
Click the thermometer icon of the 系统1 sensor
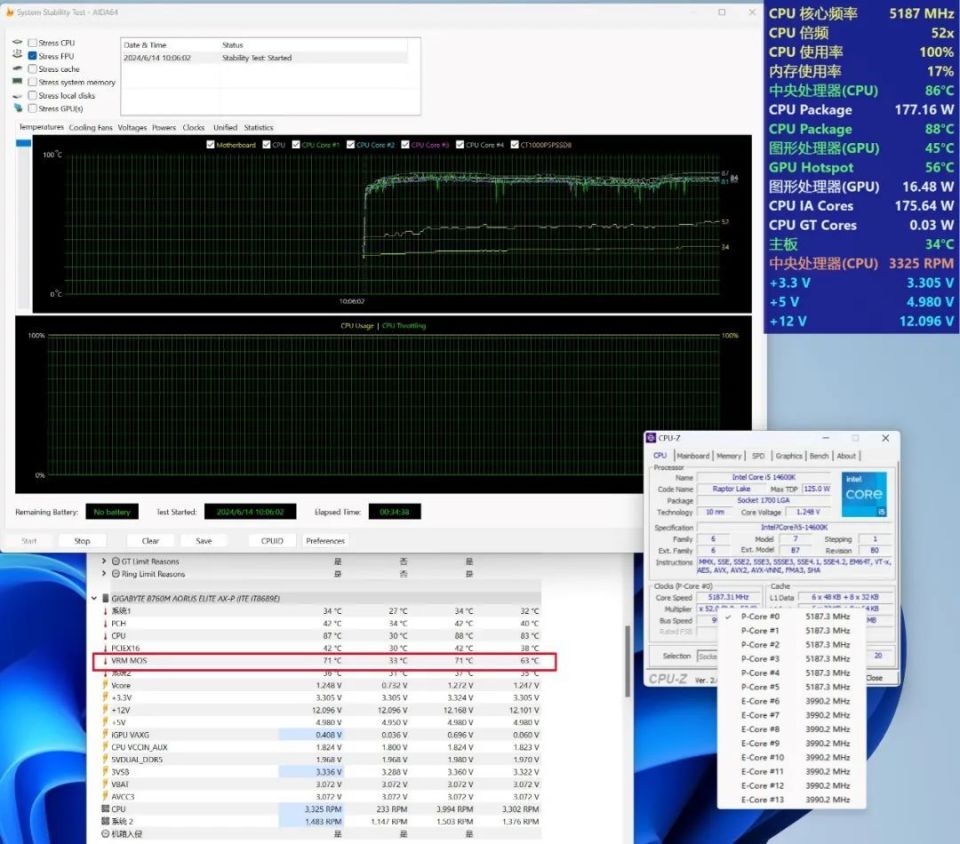point(105,611)
